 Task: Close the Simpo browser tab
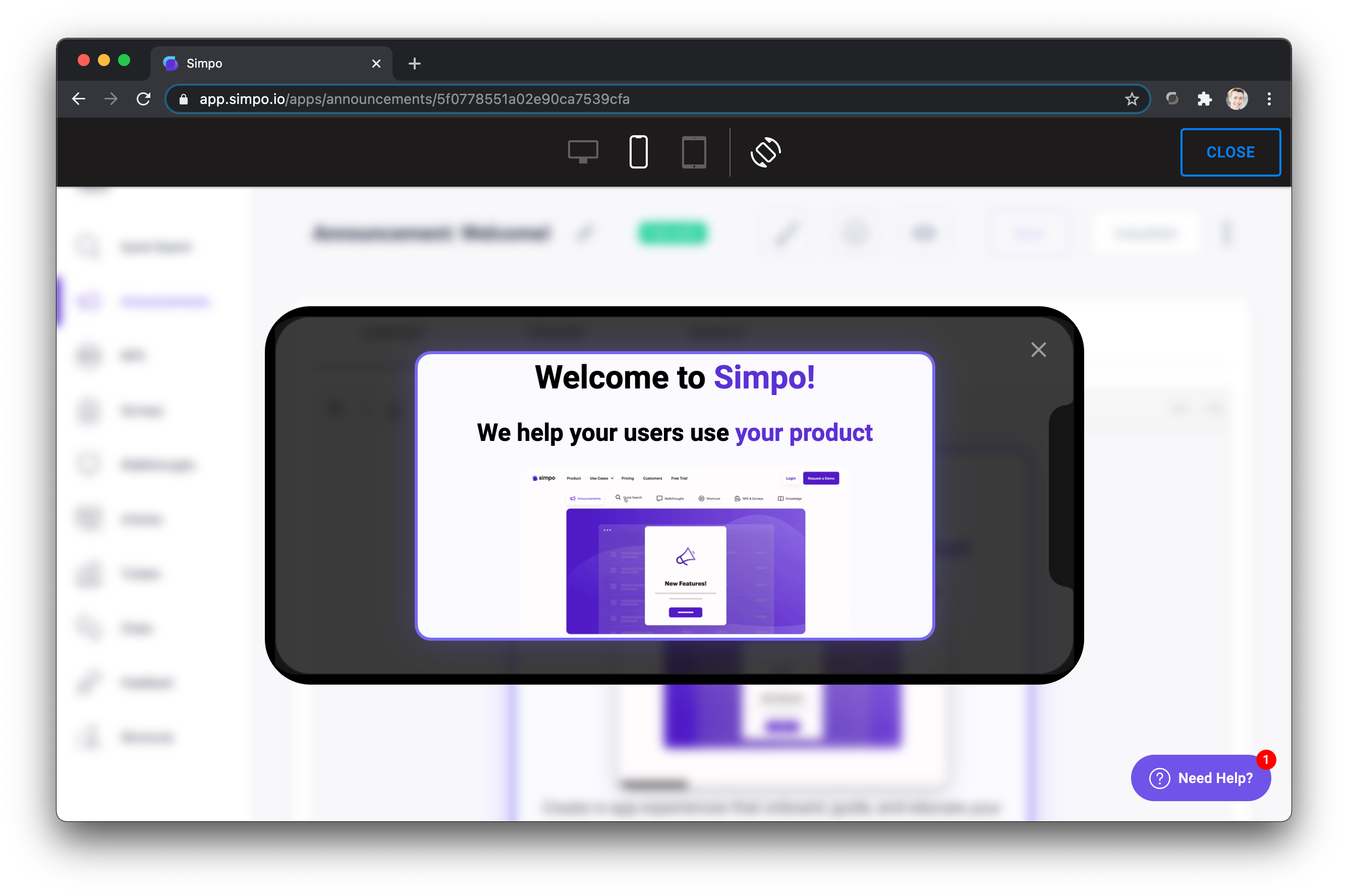(376, 64)
